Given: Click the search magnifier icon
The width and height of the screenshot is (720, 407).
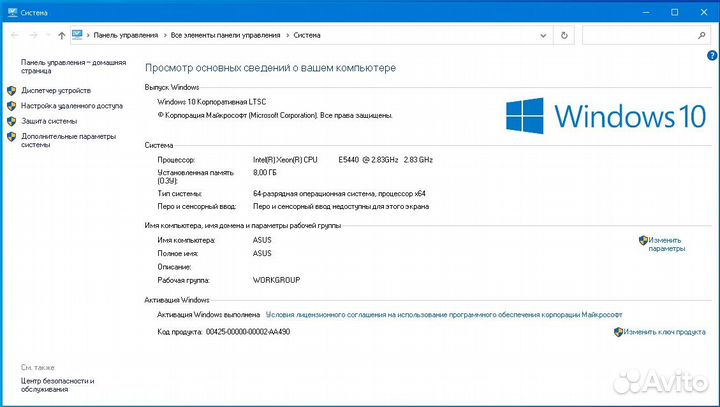Looking at the screenshot, I should click(702, 35).
